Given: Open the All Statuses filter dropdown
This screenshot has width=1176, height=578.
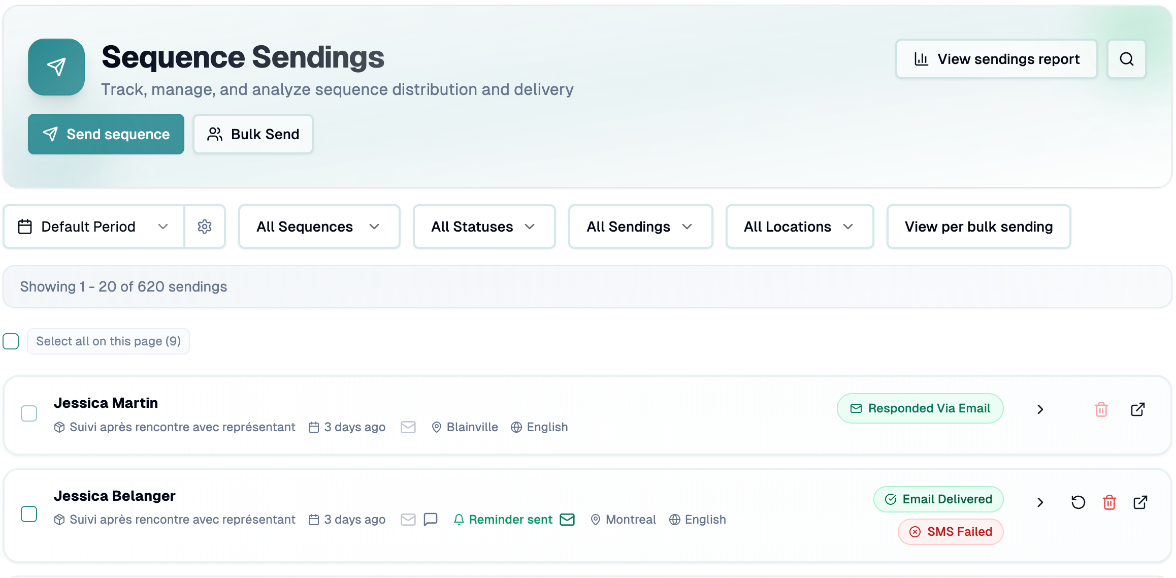Looking at the screenshot, I should pyautogui.click(x=484, y=226).
